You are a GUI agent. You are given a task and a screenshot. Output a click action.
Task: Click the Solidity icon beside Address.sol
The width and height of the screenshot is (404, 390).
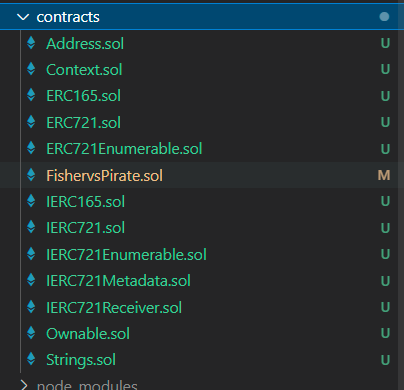click(31, 43)
